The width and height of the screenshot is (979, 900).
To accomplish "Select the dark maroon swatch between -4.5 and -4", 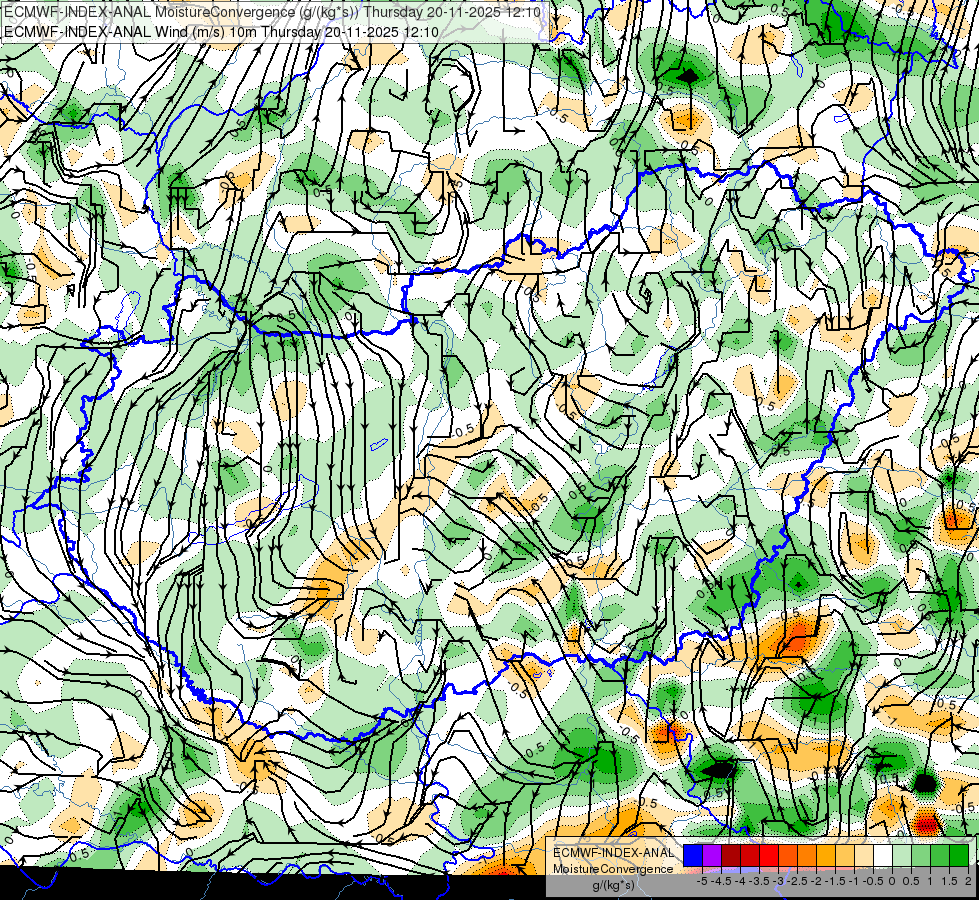I will point(731,856).
